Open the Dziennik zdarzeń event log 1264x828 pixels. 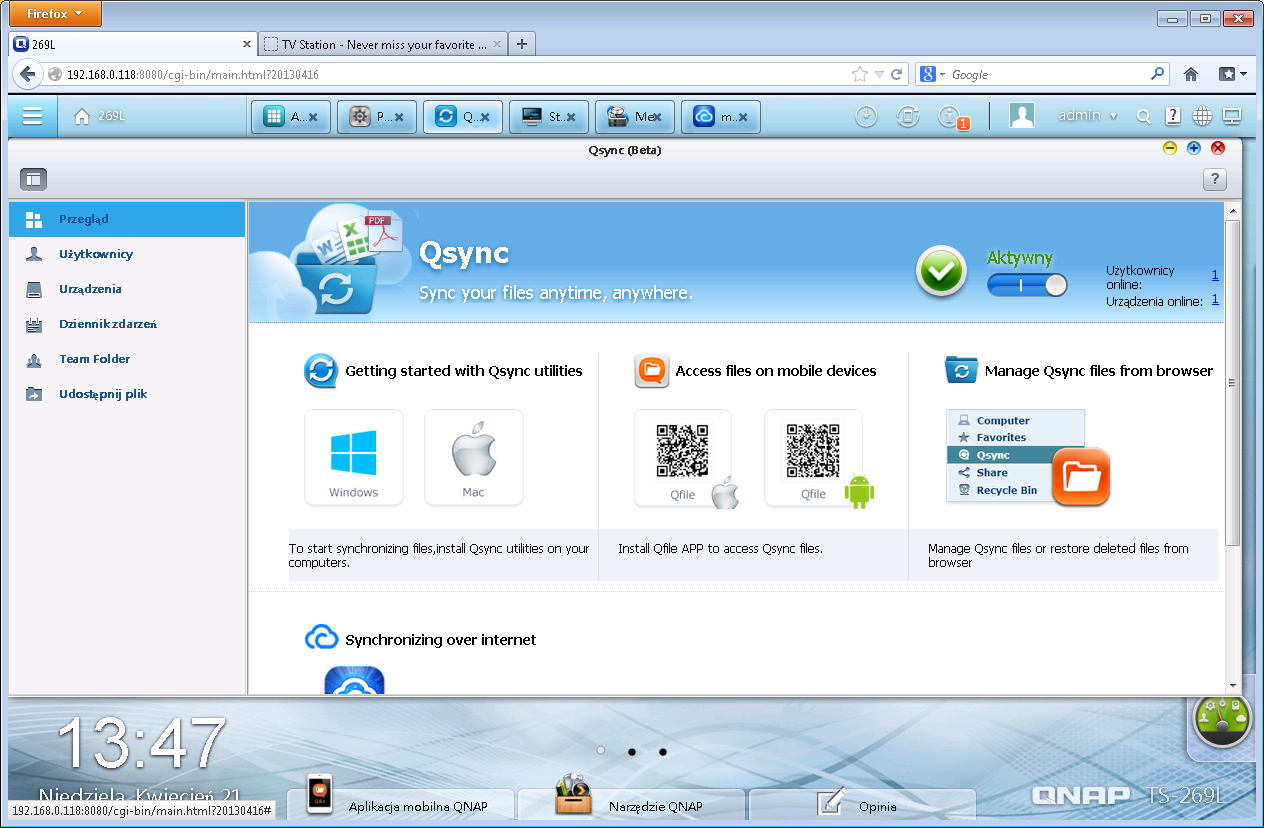(x=127, y=324)
